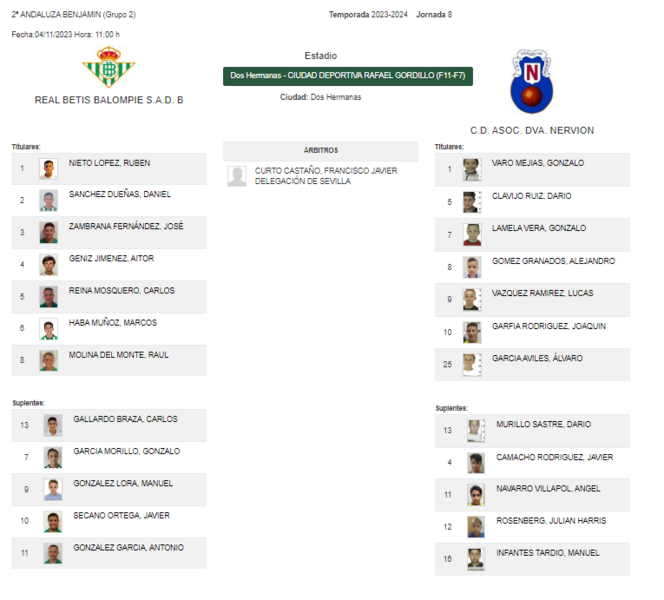Open player Zambrana Fernández, José

click(126, 227)
